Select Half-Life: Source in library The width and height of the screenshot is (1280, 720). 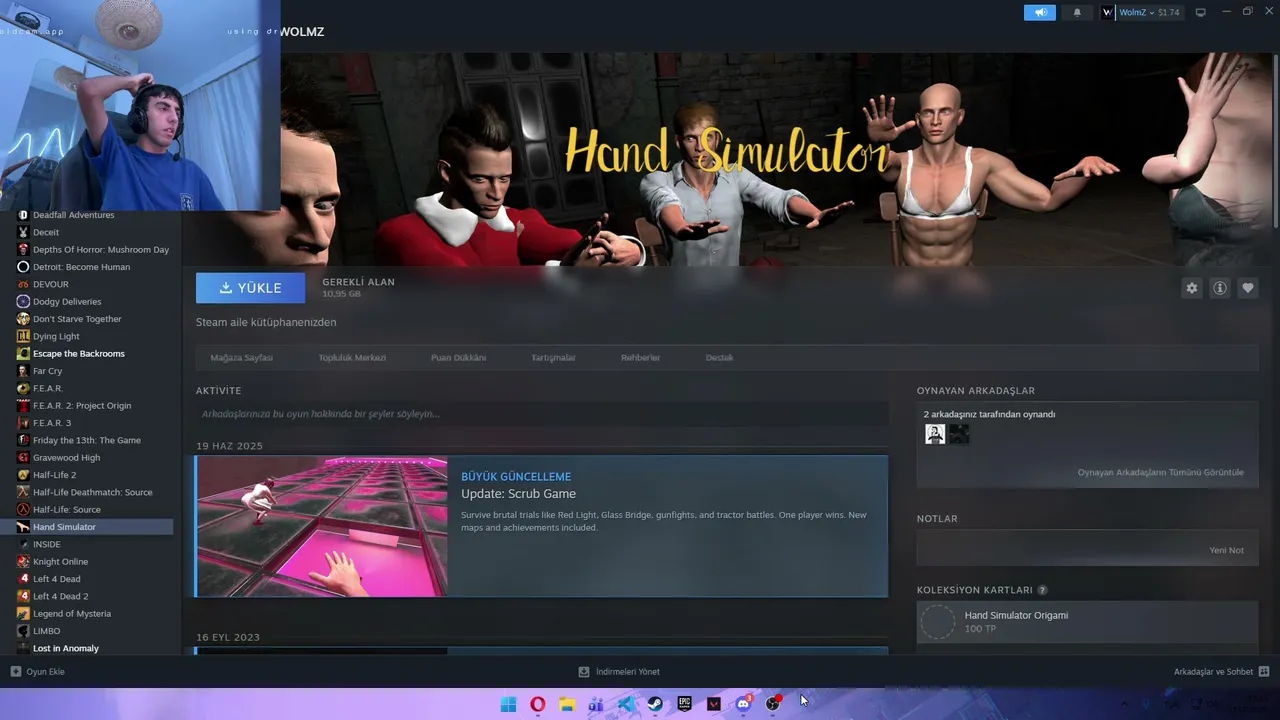[67, 510]
